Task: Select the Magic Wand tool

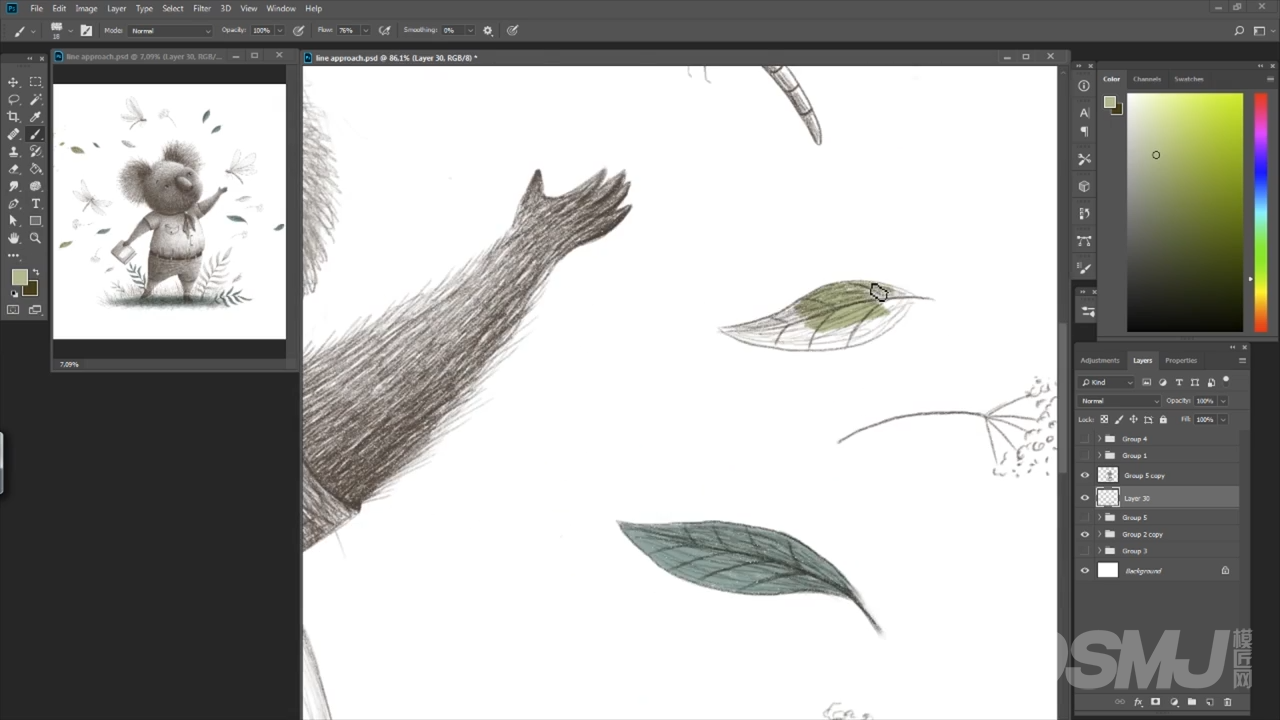Action: point(35,99)
